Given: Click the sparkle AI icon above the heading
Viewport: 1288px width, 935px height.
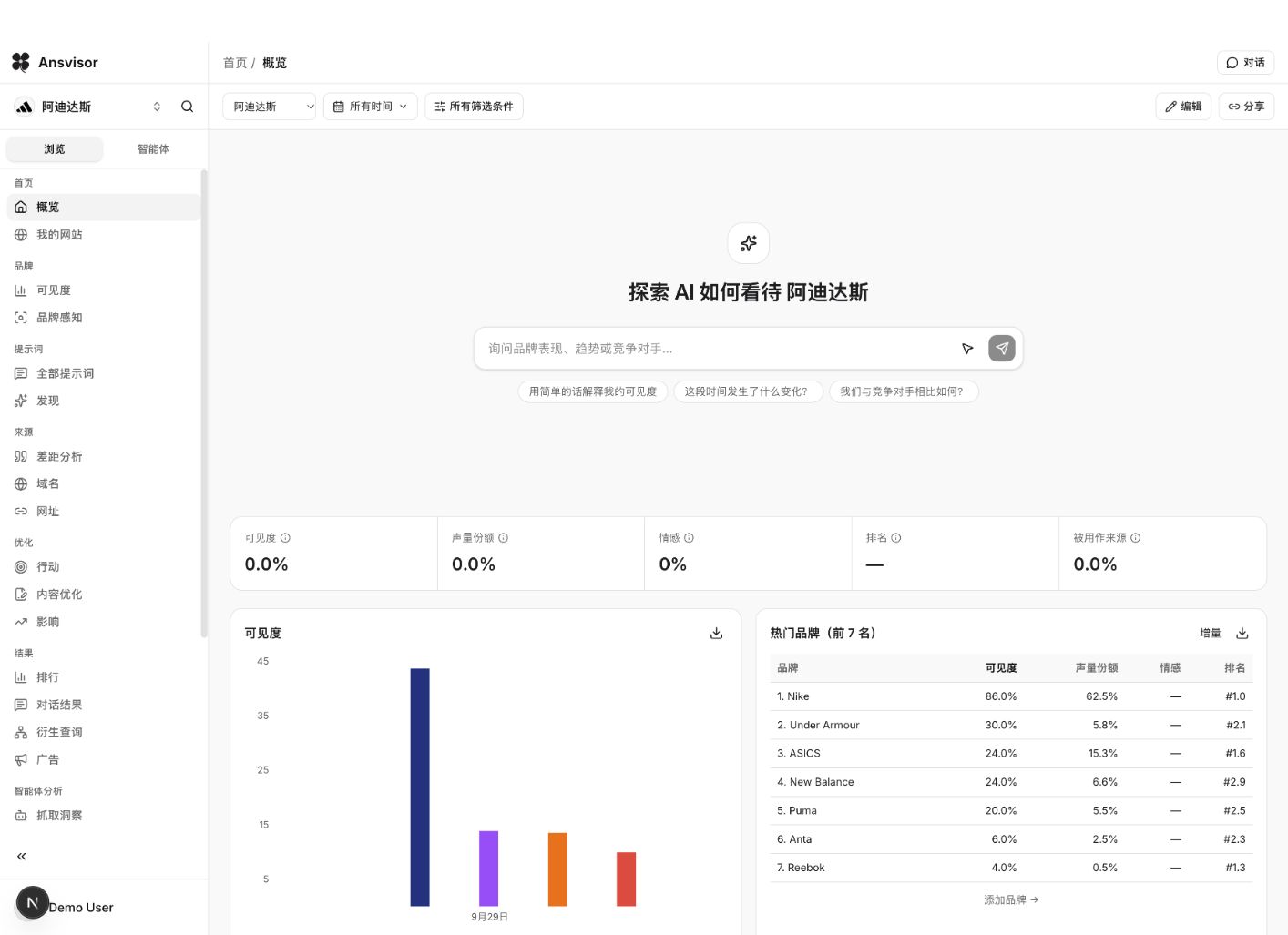Looking at the screenshot, I should (749, 243).
